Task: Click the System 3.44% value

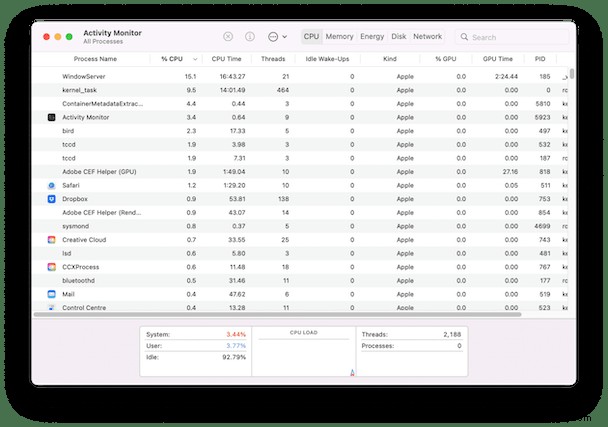Action: point(236,334)
